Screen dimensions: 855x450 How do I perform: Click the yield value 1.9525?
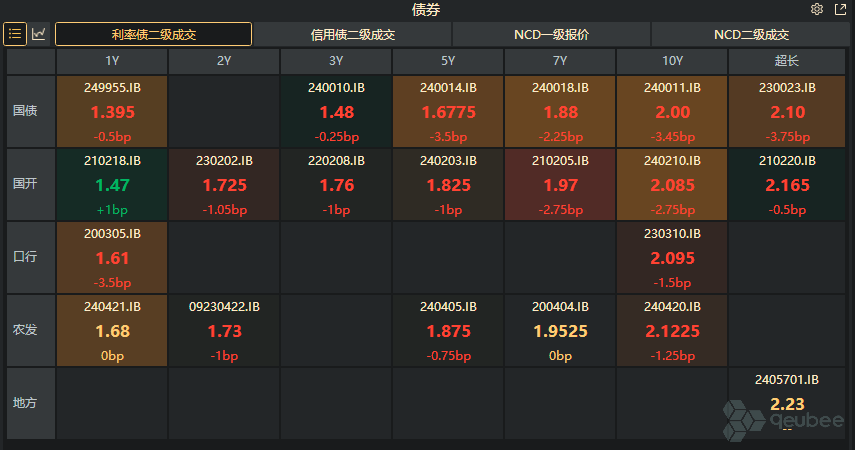560,332
